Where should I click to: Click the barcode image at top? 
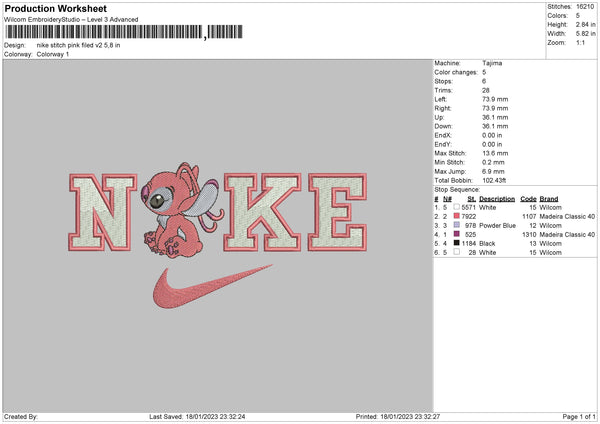(x=124, y=32)
